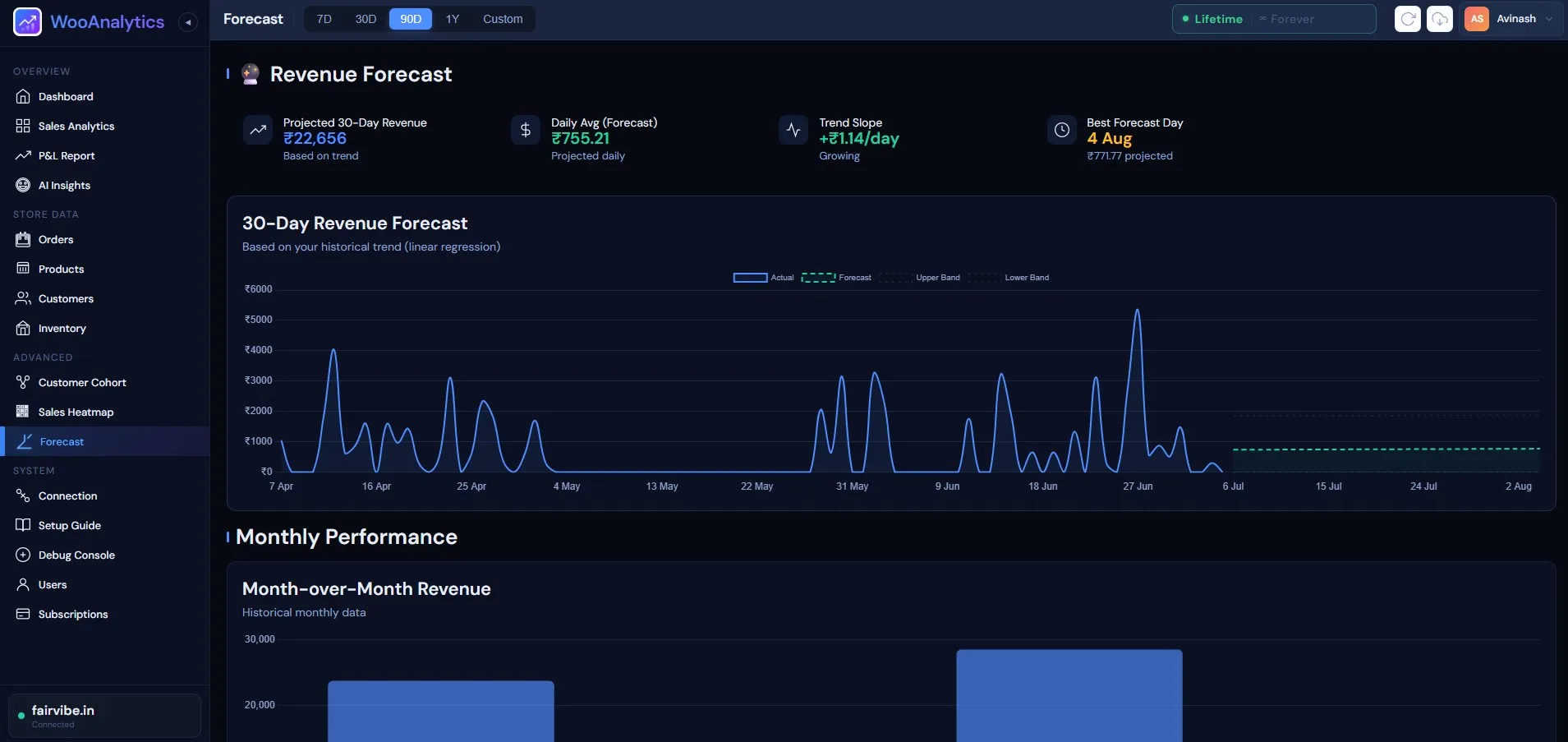Click the Debug Console icon in sidebar
Image resolution: width=1568 pixels, height=742 pixels.
pyautogui.click(x=23, y=555)
